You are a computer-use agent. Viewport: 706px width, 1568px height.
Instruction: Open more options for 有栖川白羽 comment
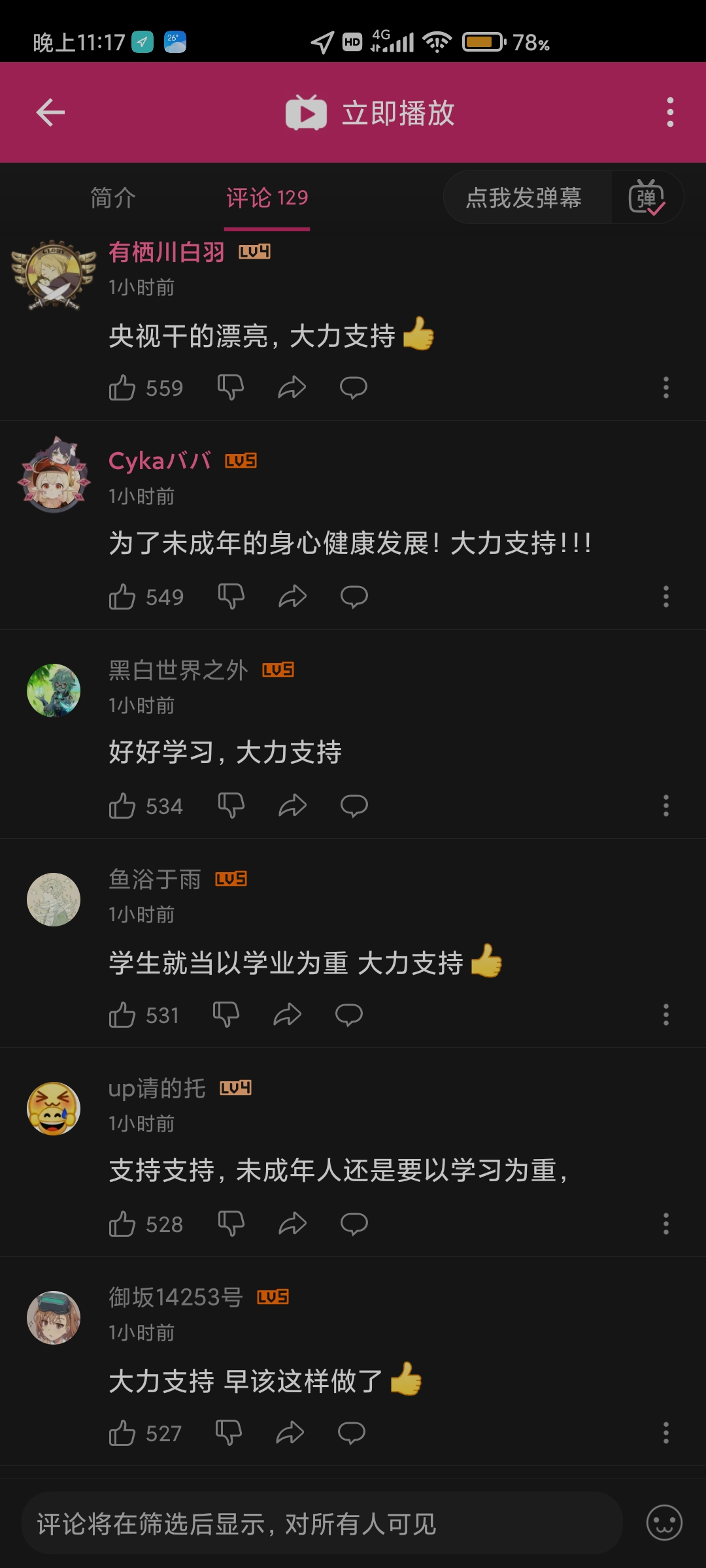(x=666, y=387)
